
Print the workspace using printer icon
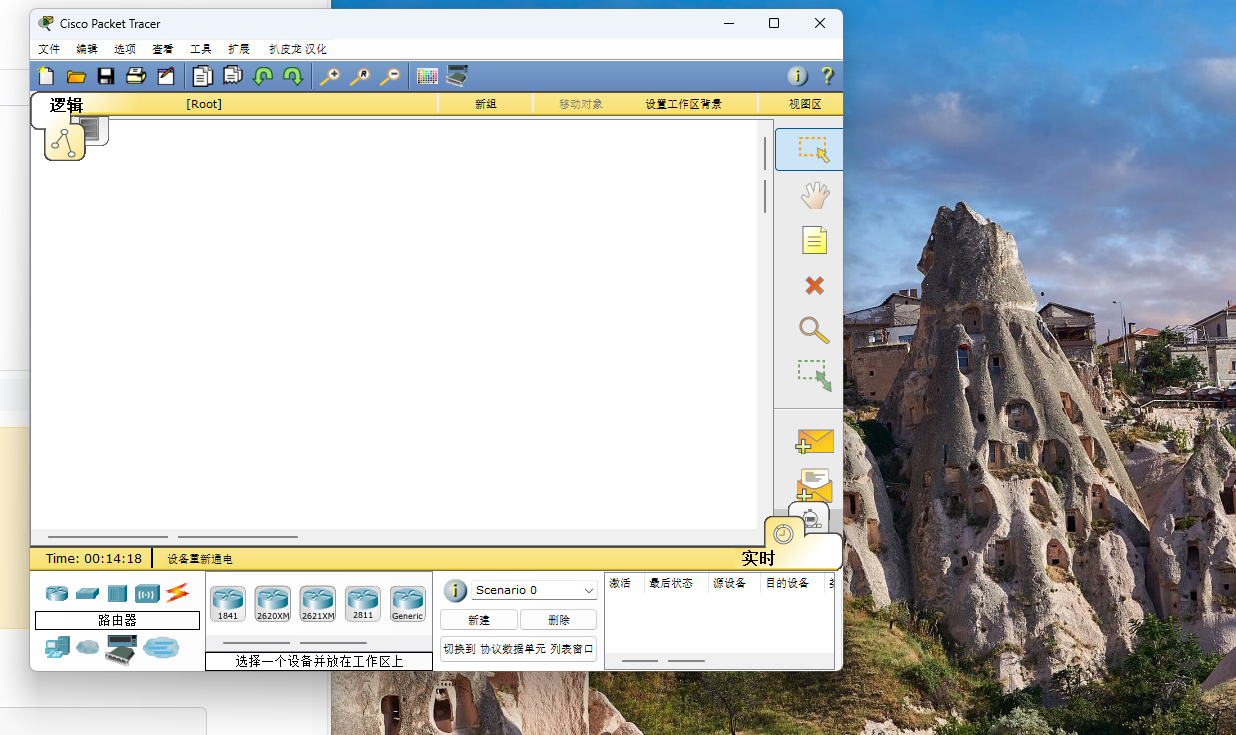click(135, 76)
